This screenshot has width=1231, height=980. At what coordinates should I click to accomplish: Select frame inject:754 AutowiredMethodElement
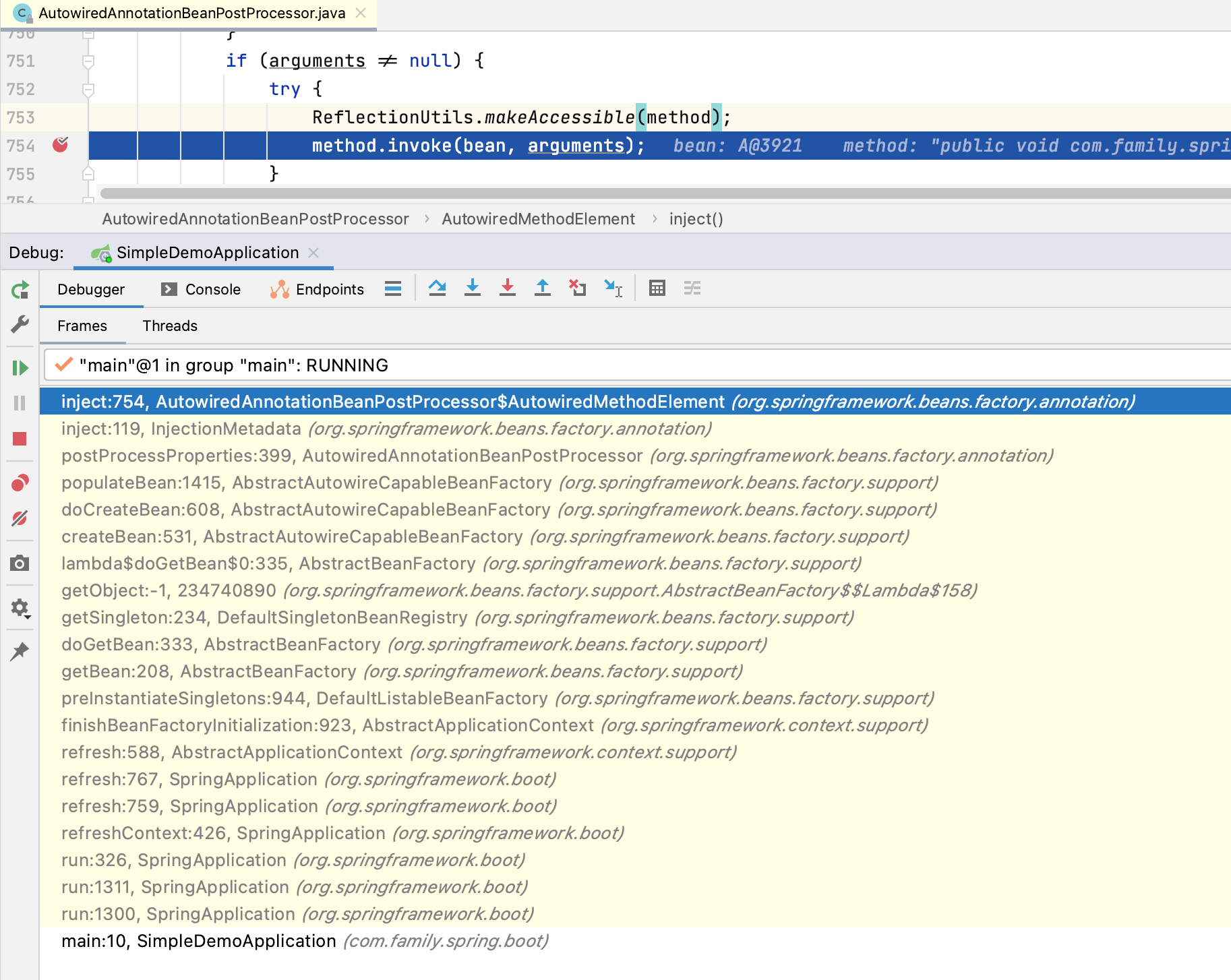635,402
